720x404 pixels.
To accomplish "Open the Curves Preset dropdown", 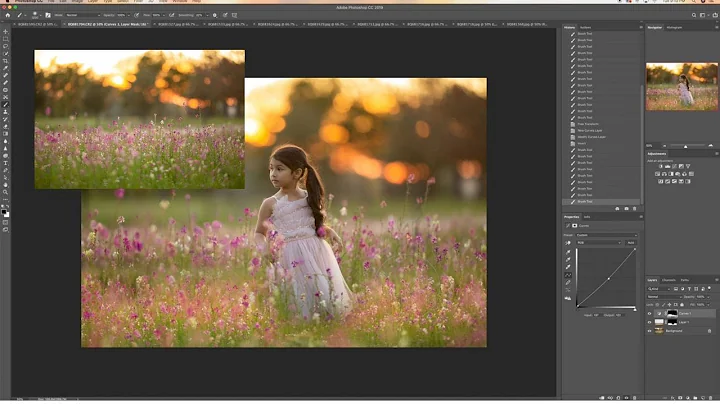I will 607,235.
